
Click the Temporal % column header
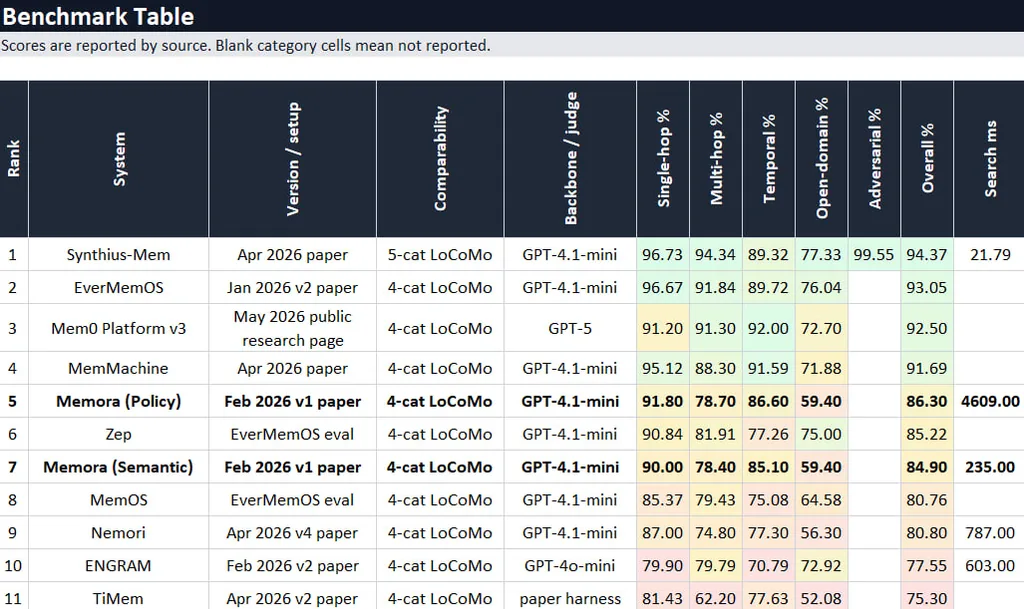769,159
